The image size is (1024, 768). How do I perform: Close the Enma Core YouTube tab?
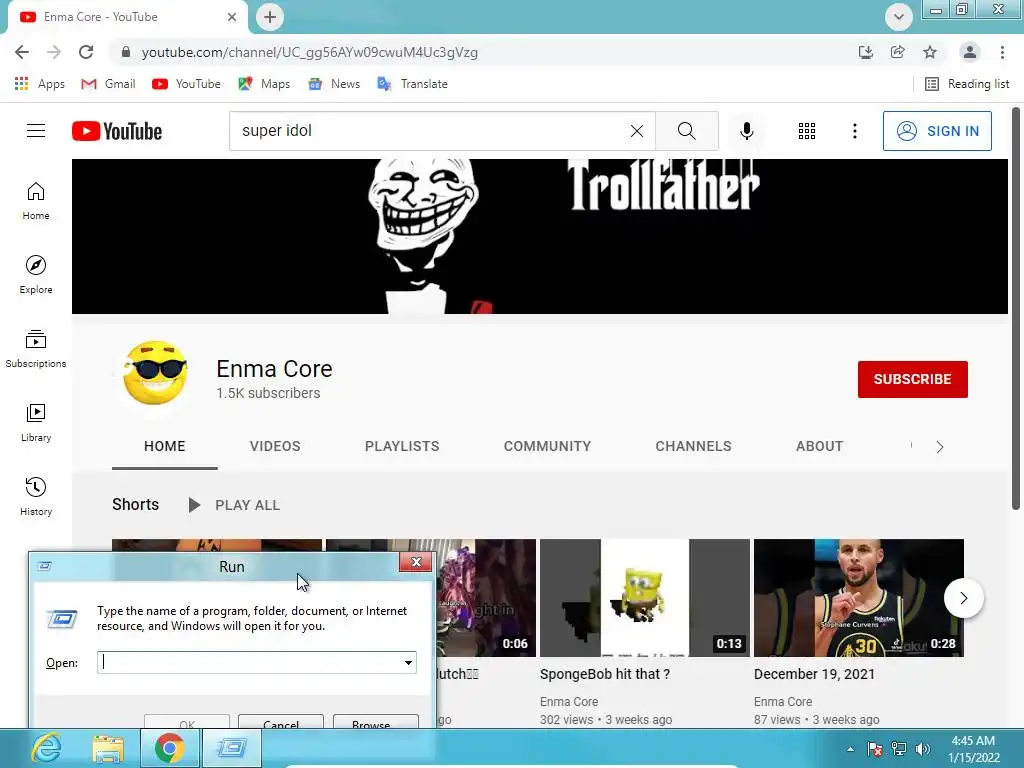[232, 17]
